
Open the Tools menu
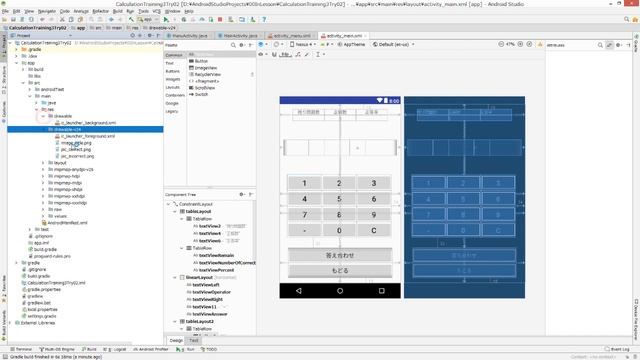143,11
